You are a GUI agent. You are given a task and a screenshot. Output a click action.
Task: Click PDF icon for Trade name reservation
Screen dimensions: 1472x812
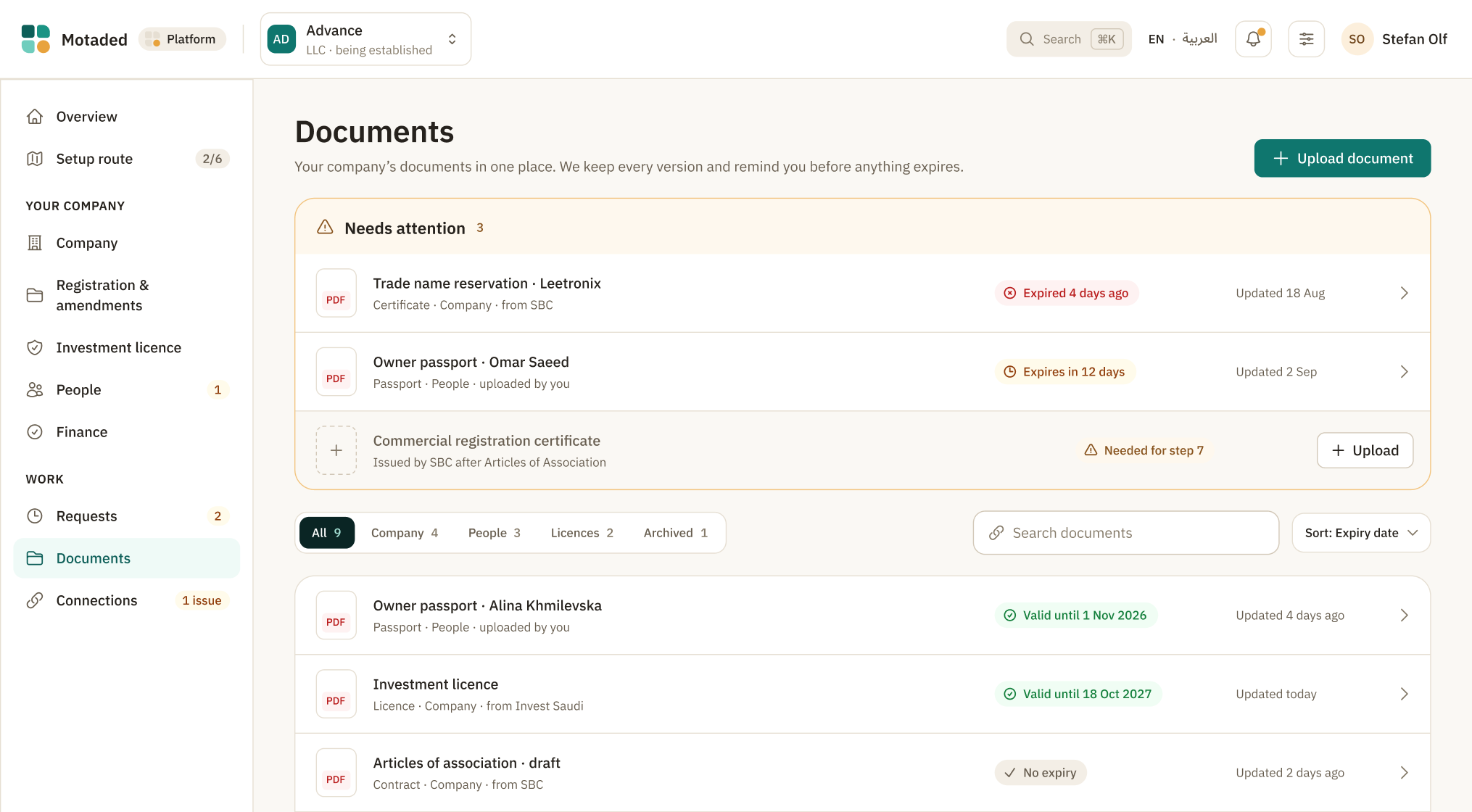point(336,293)
